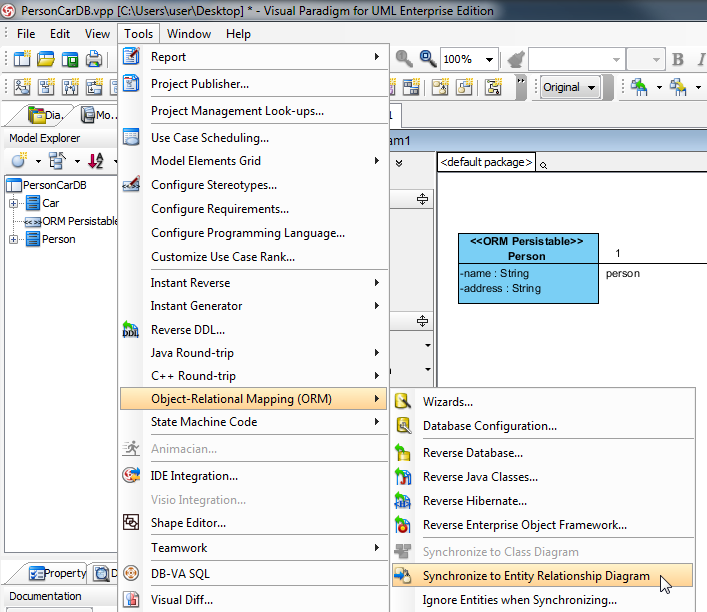This screenshot has width=707, height=612.
Task: Click the Reverse Database icon
Action: 403,452
